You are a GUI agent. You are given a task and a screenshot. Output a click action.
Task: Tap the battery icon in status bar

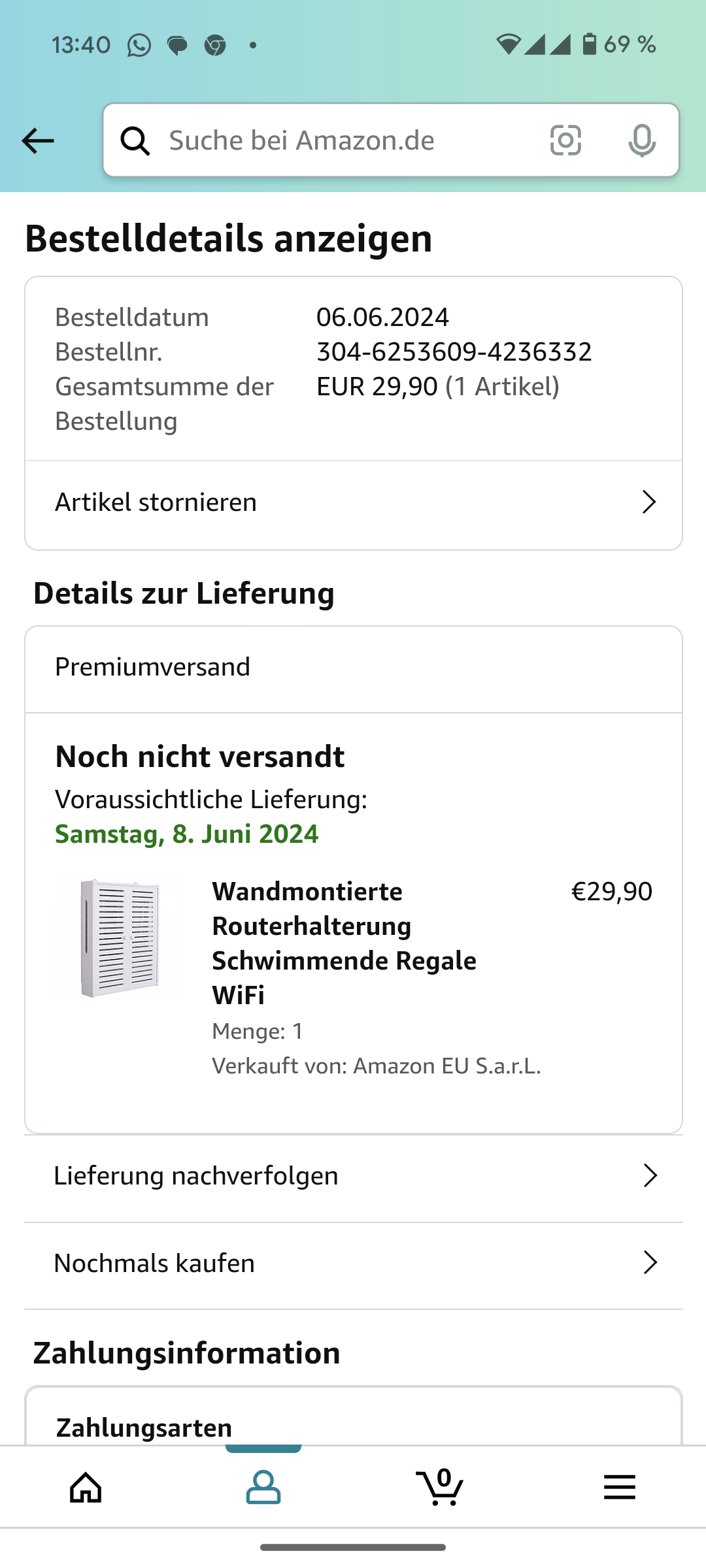[590, 44]
